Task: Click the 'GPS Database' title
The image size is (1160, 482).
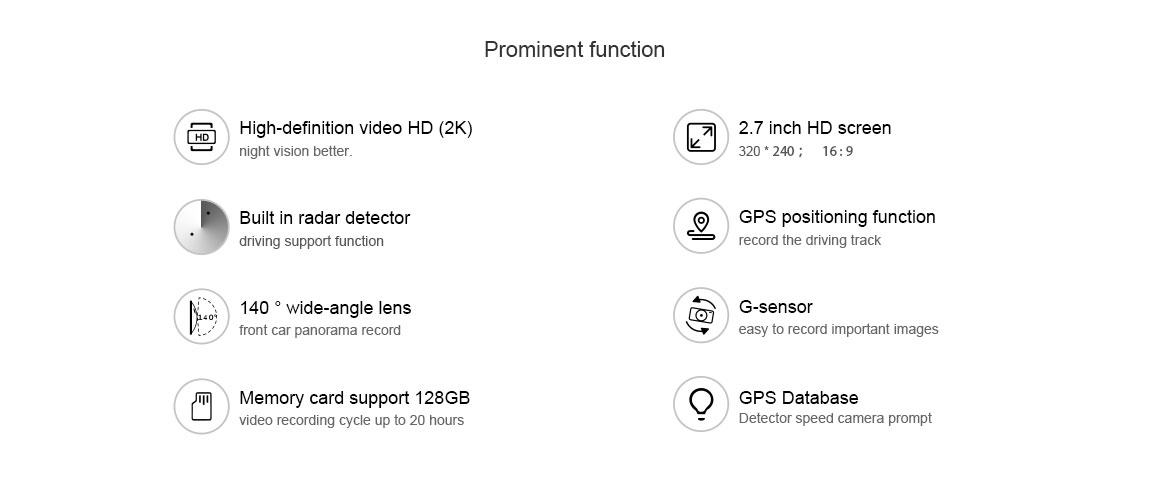Action: (x=799, y=398)
